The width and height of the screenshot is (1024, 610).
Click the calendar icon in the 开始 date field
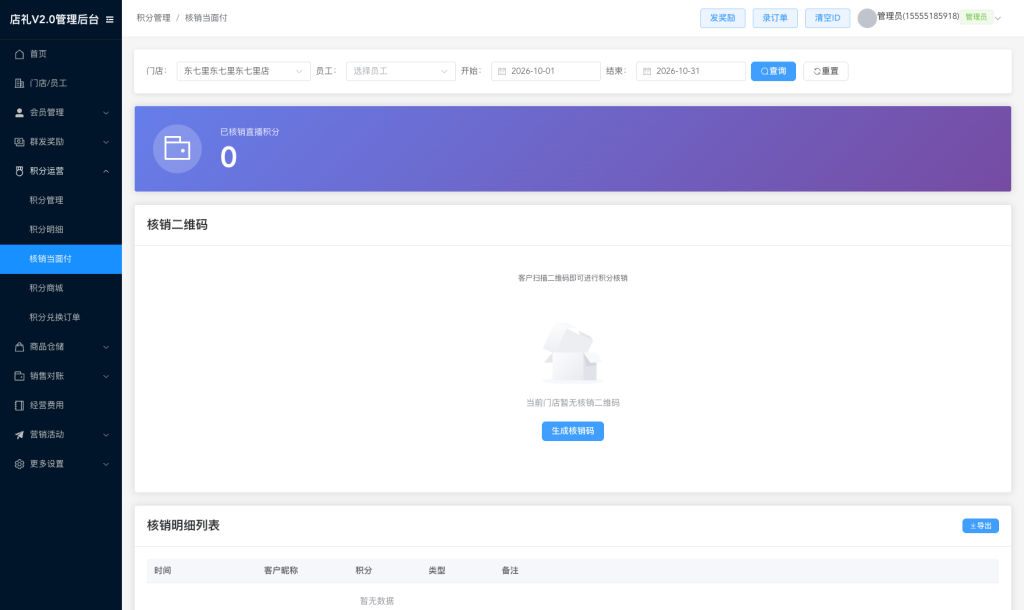click(502, 71)
